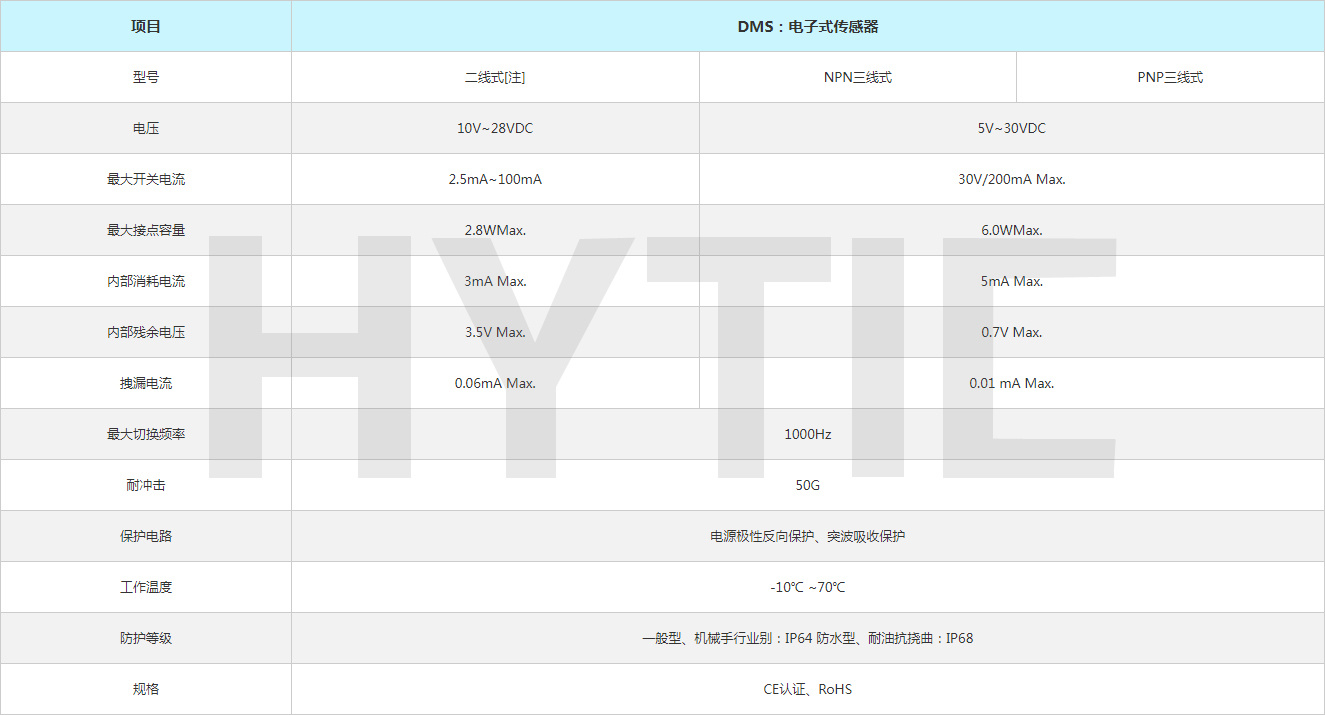Click the PNP三线式 cell
Image resolution: width=1325 pixels, height=715 pixels.
[1170, 77]
